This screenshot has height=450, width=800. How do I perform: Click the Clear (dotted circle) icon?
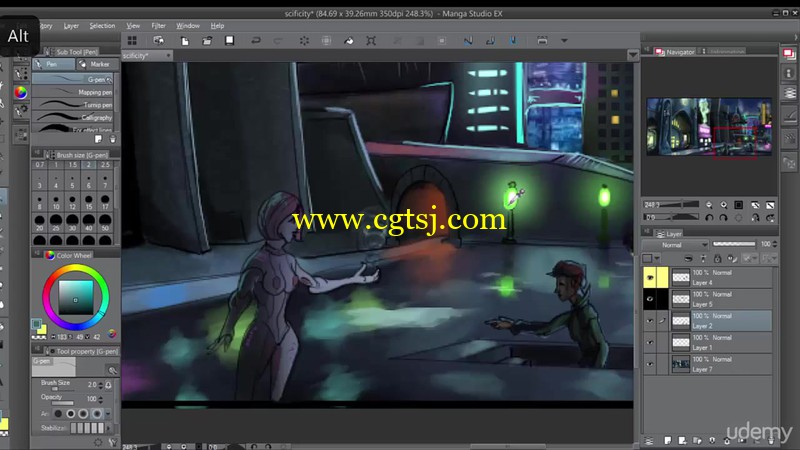pos(304,40)
